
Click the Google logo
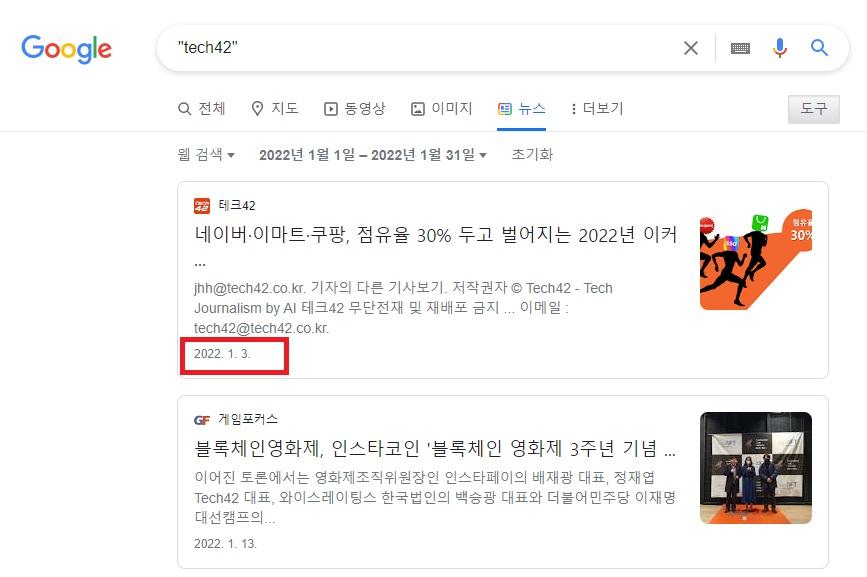66,48
